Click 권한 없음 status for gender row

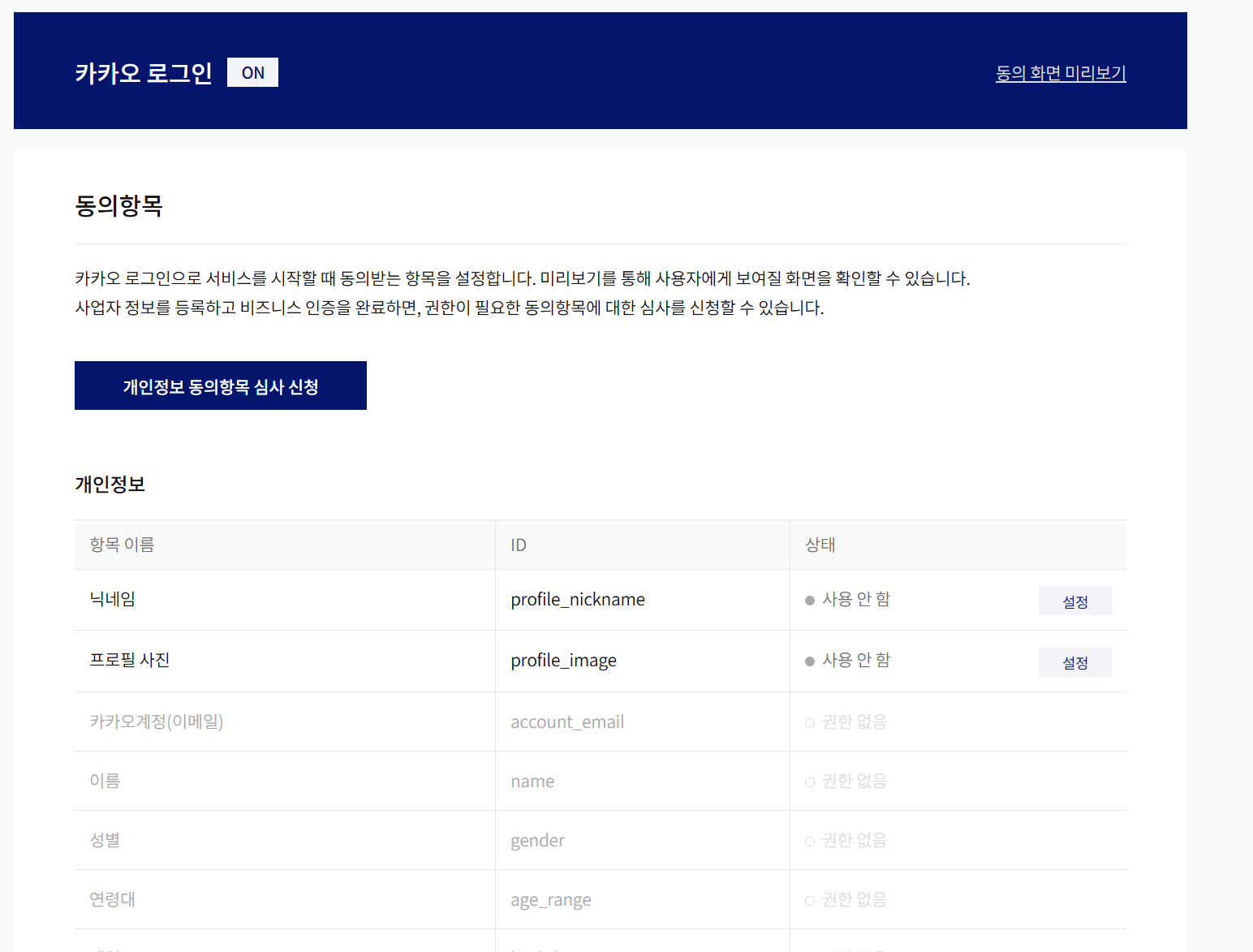point(846,840)
